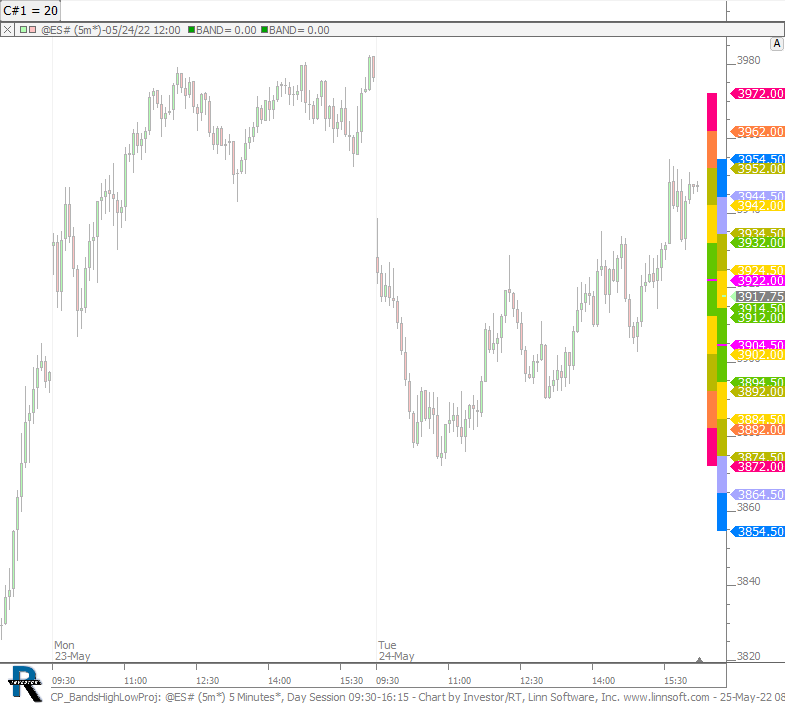
Task: Select the 3854.50 blue price label
Action: pyautogui.click(x=758, y=531)
